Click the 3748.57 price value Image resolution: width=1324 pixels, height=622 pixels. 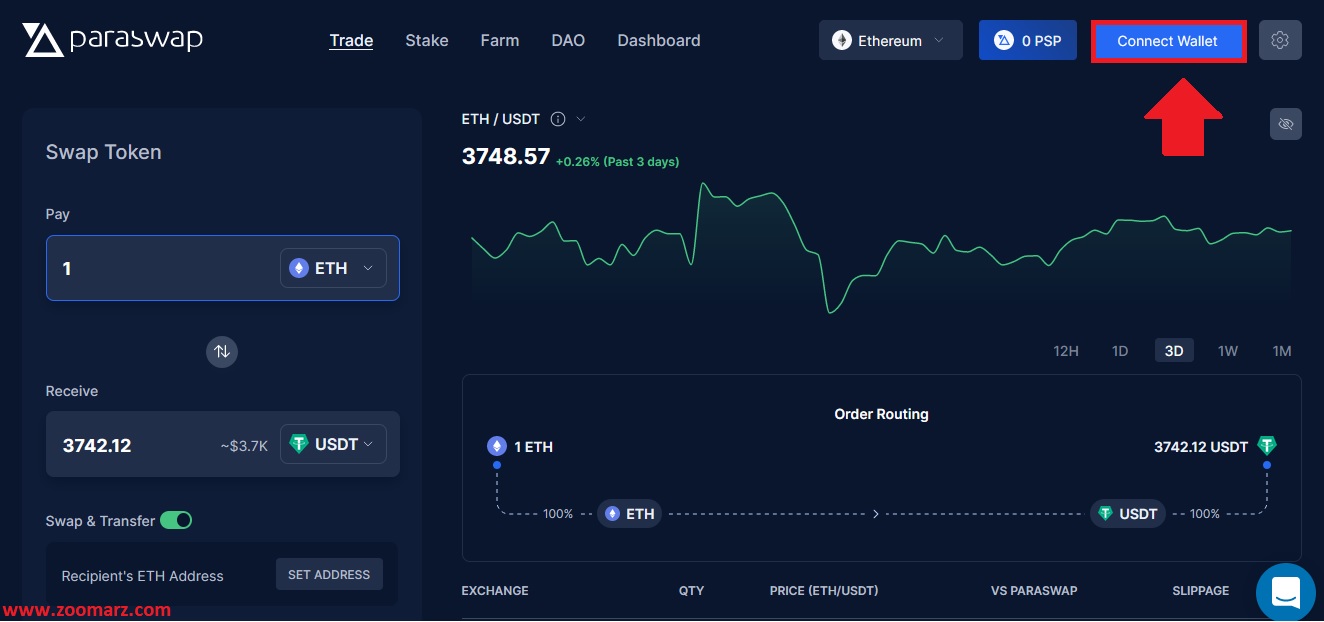click(506, 156)
